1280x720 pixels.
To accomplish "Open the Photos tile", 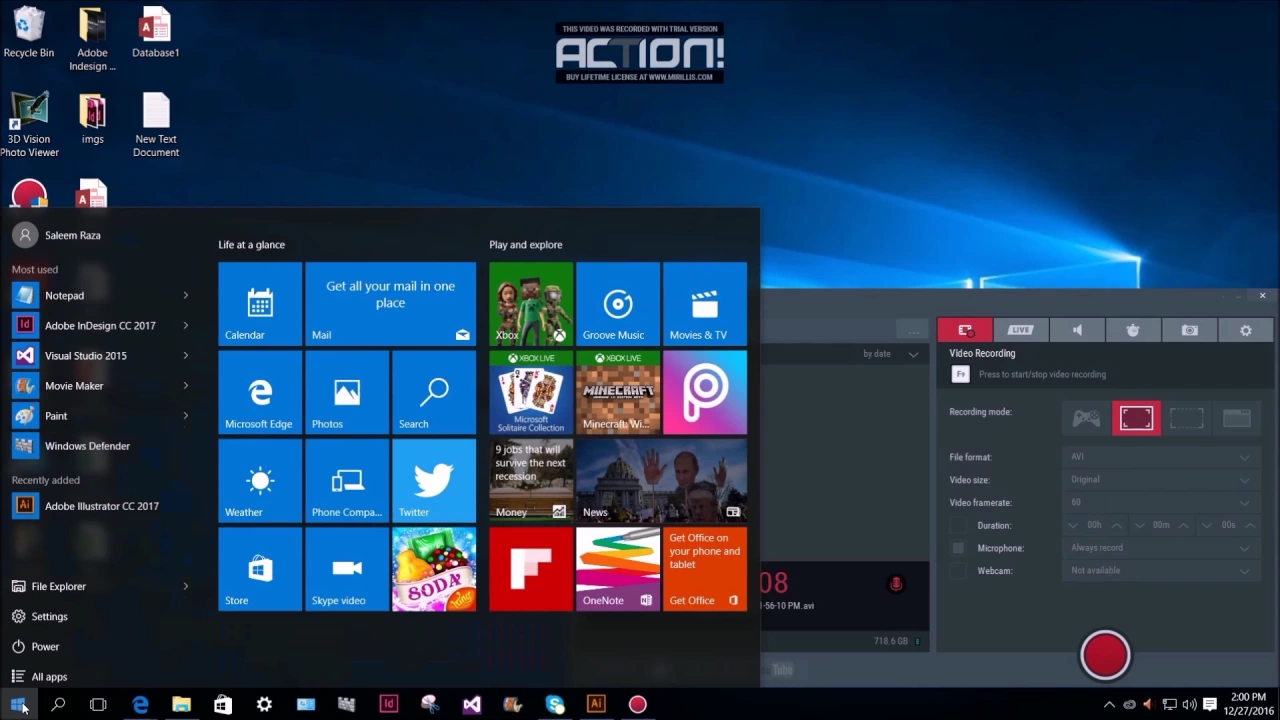I will (x=347, y=392).
